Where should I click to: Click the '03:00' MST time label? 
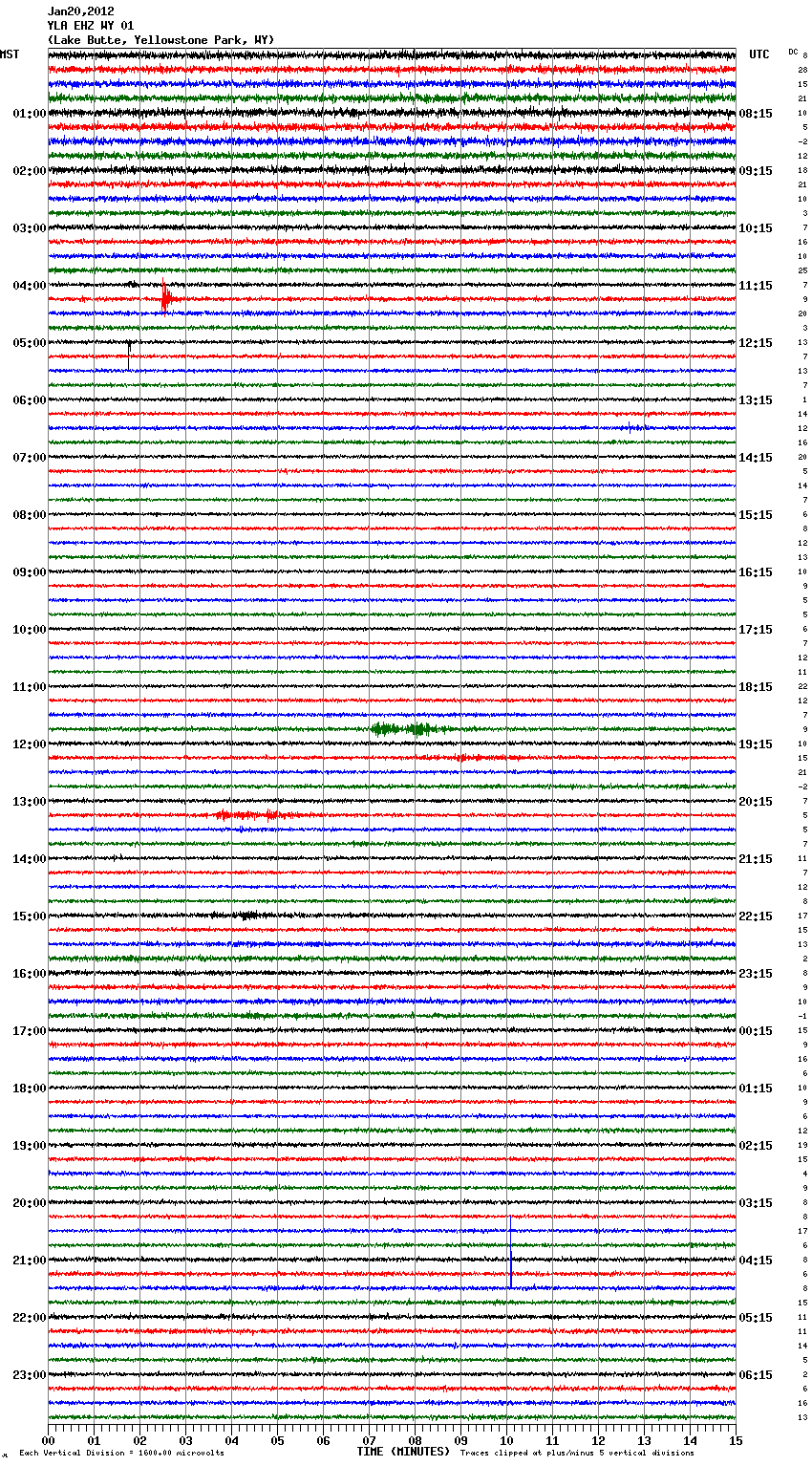30,228
